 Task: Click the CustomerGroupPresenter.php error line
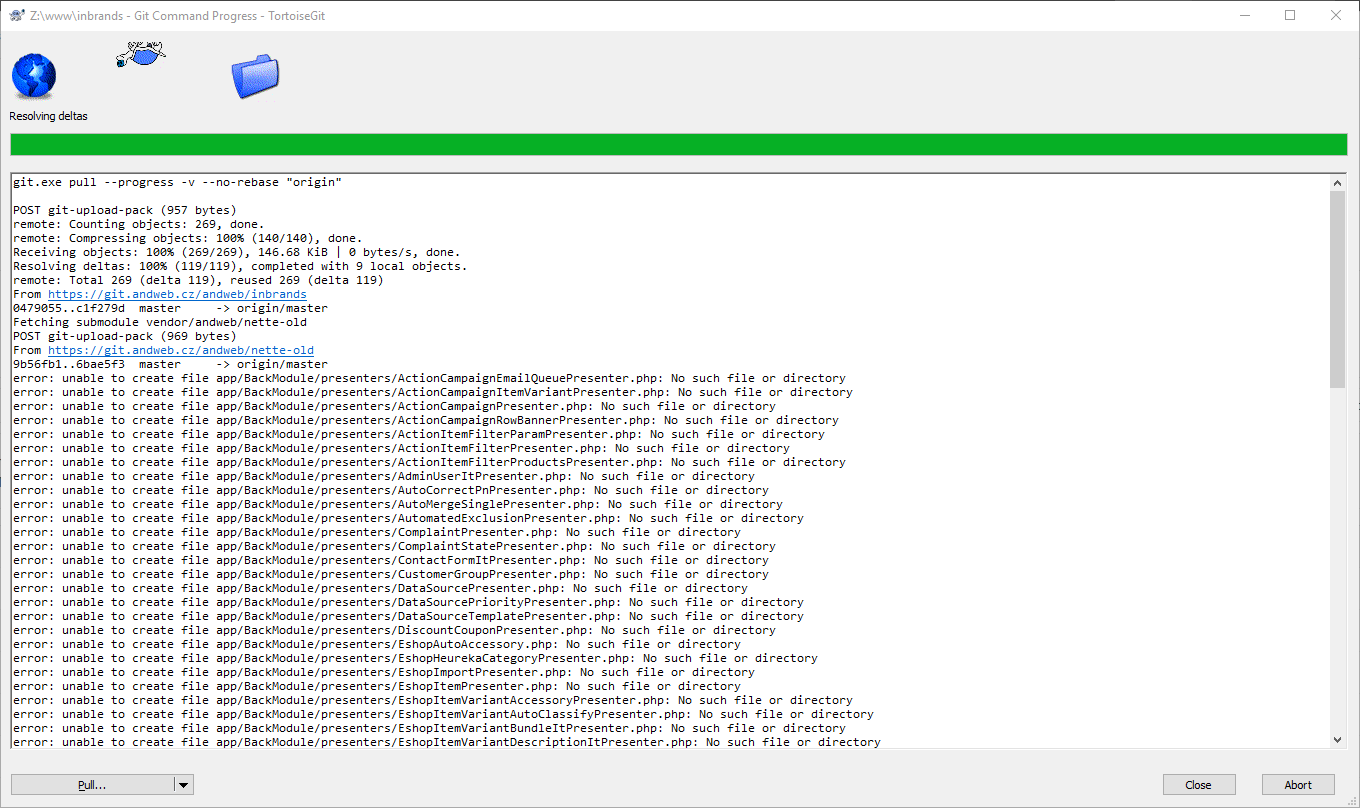[x=391, y=575]
